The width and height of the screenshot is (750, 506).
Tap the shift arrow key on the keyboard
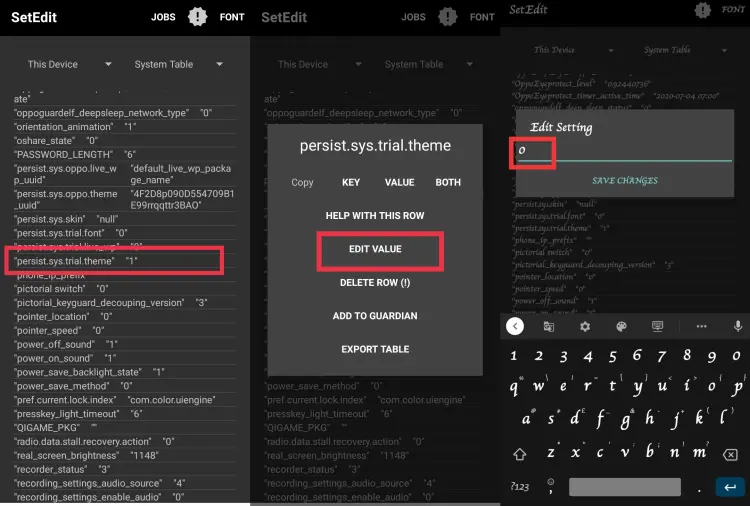pos(519,454)
